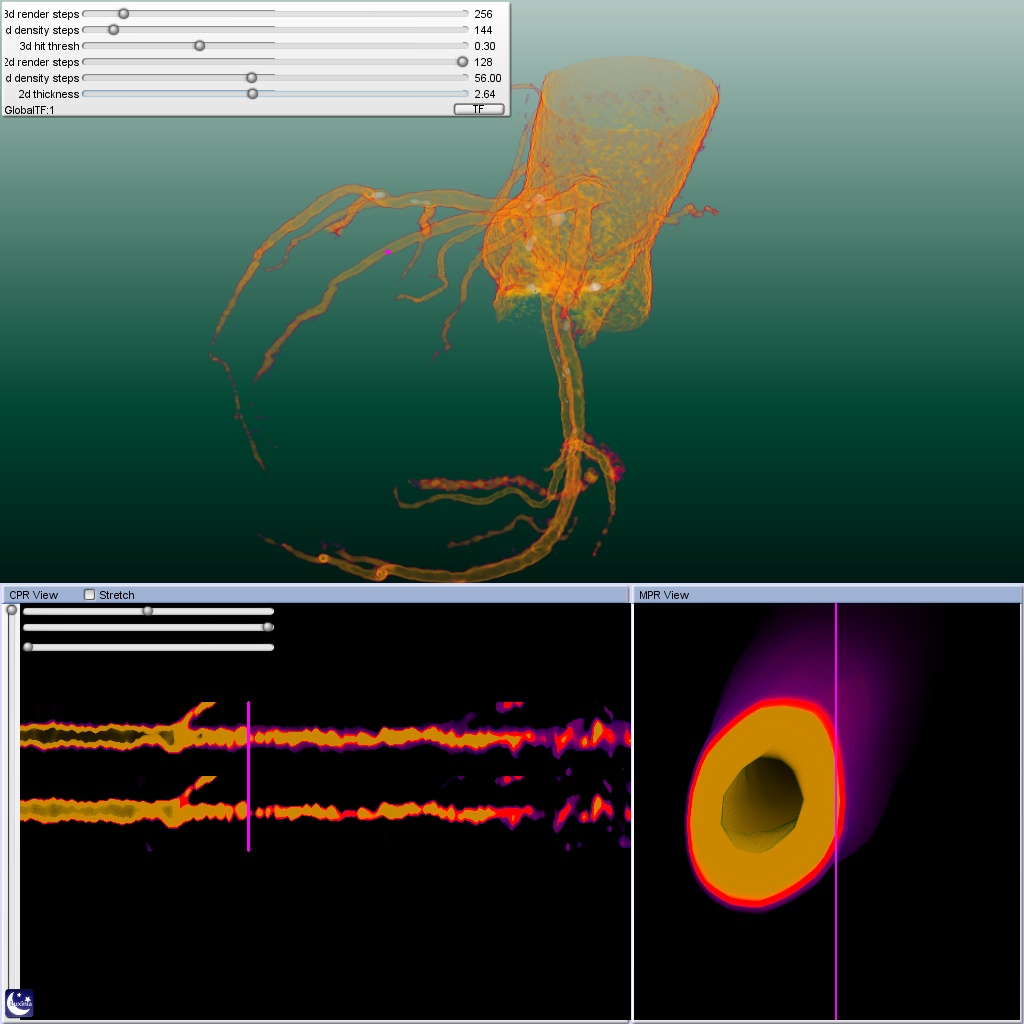Click the first horizontal CPR slider handle

click(x=148, y=611)
